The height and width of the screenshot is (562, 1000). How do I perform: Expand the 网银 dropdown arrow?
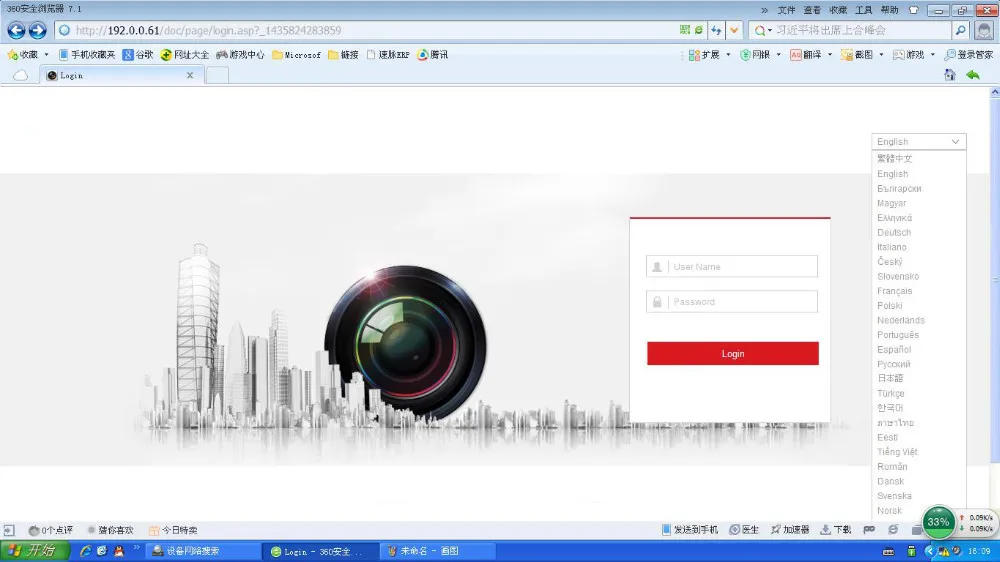tap(779, 55)
